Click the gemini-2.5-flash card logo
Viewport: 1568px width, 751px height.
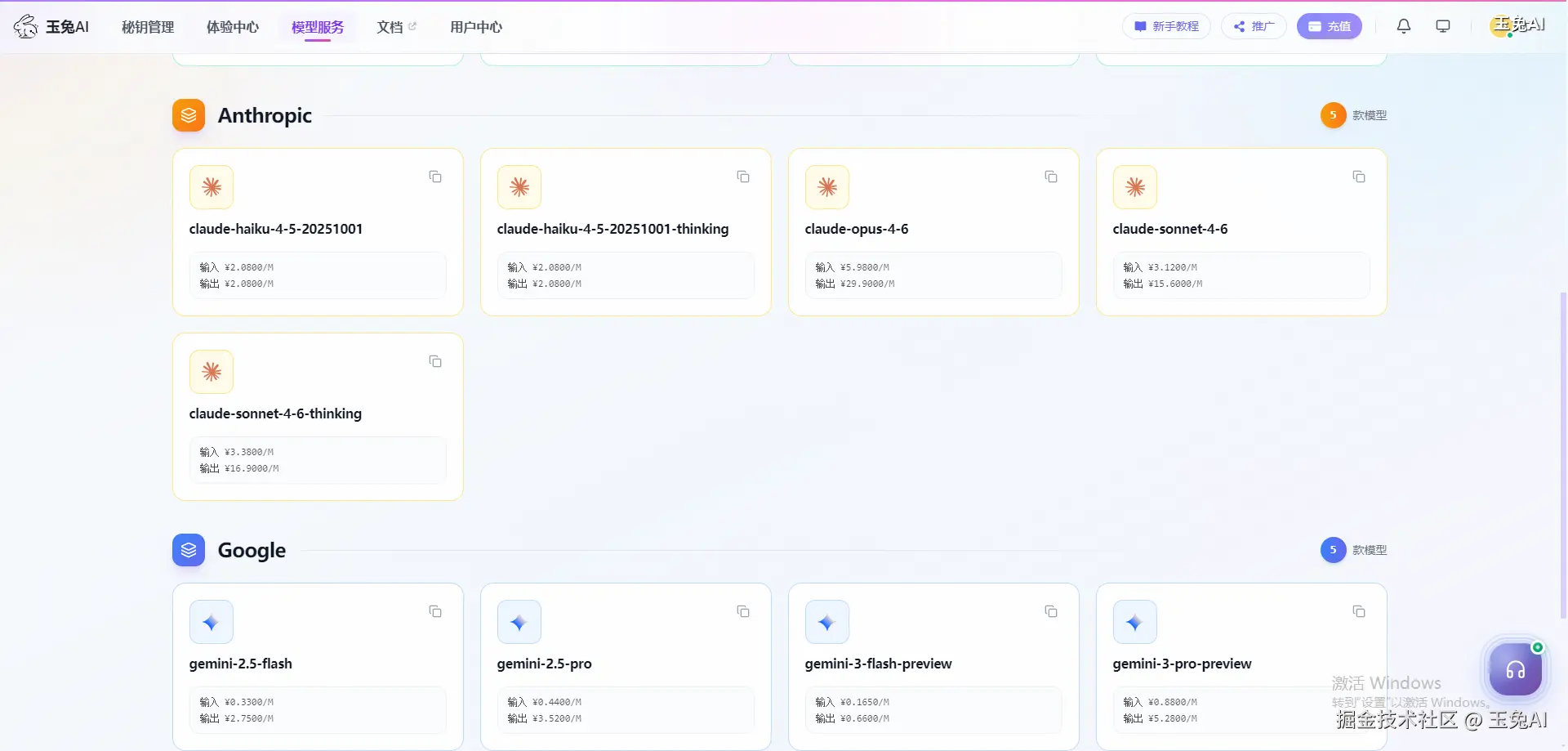tap(212, 622)
